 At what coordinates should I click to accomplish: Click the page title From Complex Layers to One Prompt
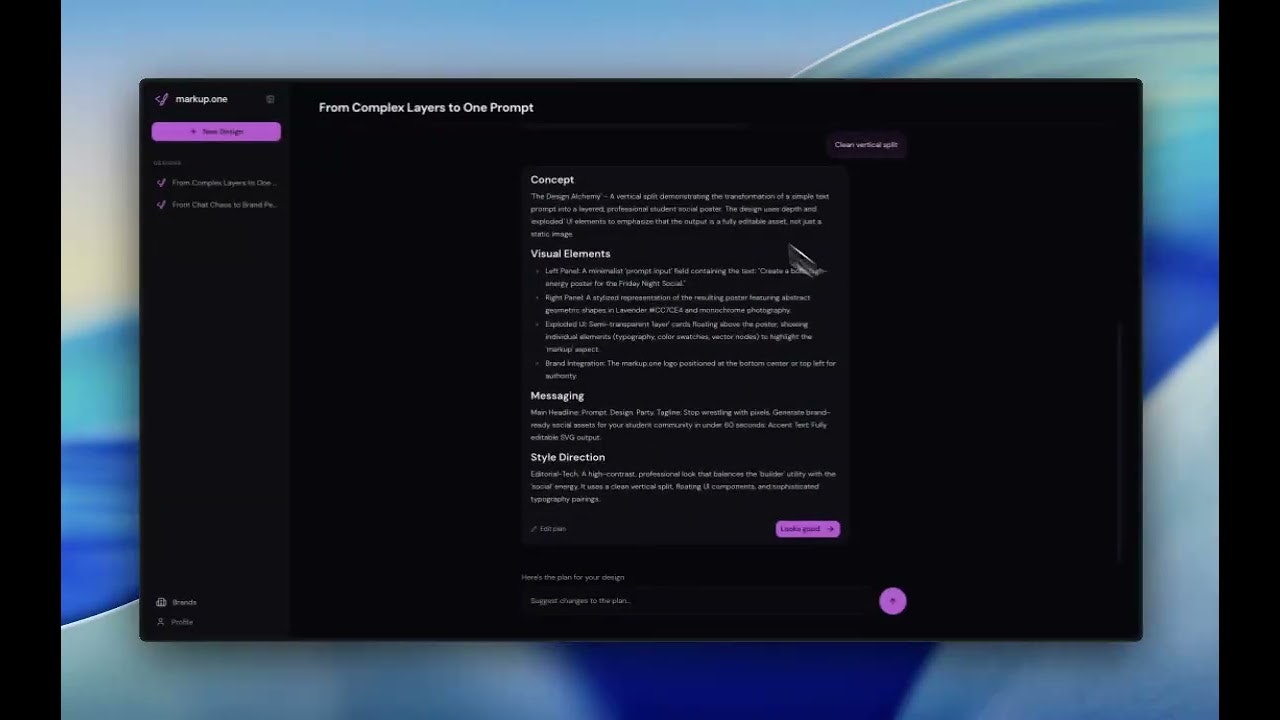[x=426, y=107]
